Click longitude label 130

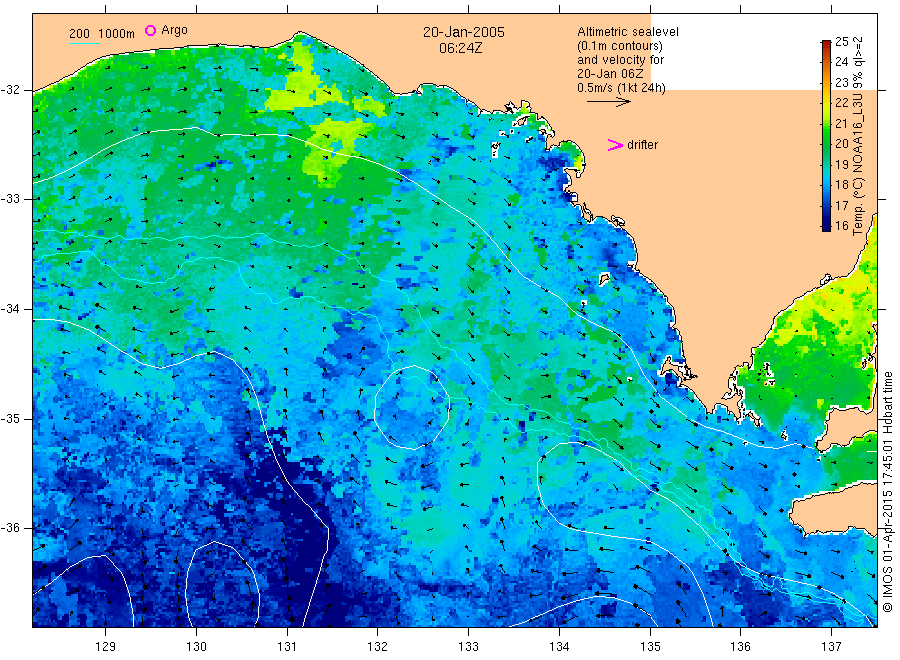click(x=196, y=646)
